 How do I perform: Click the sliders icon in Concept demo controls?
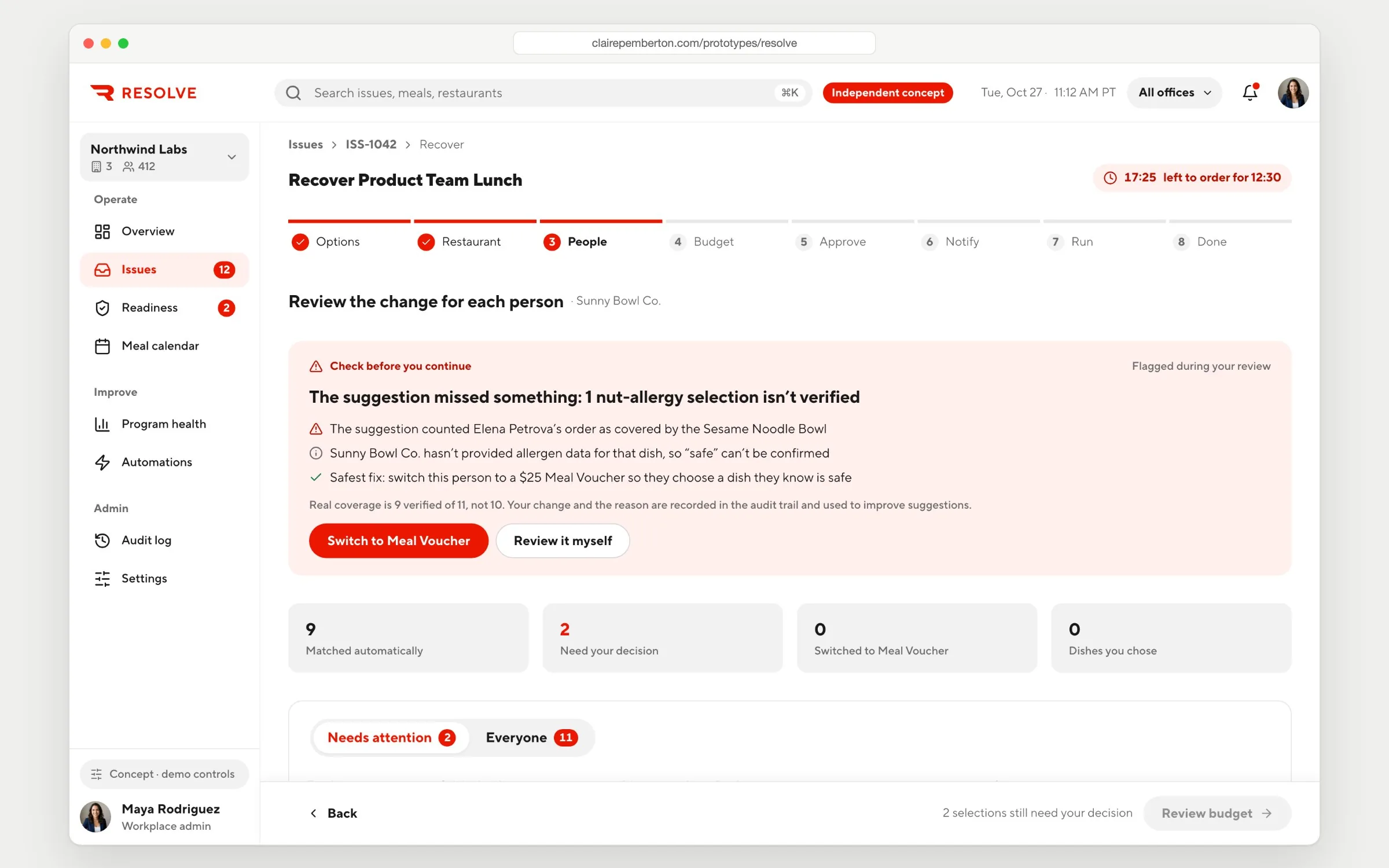tap(97, 774)
